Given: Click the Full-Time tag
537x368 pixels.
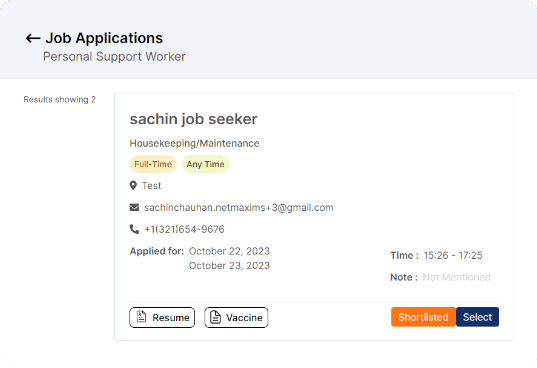Looking at the screenshot, I should click(x=153, y=164).
